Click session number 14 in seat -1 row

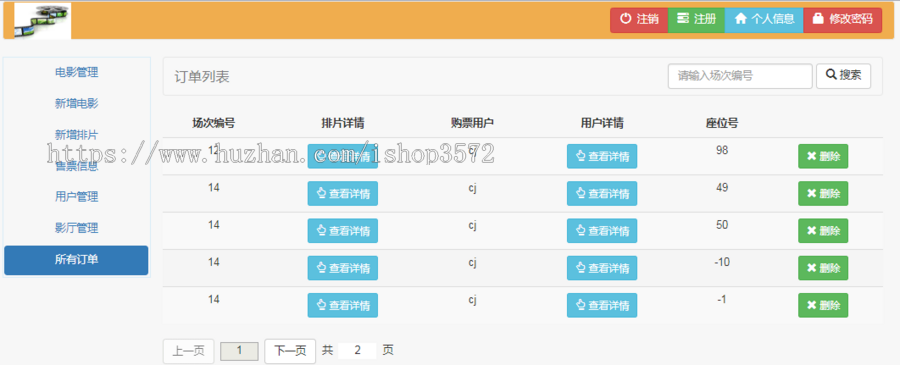click(214, 300)
